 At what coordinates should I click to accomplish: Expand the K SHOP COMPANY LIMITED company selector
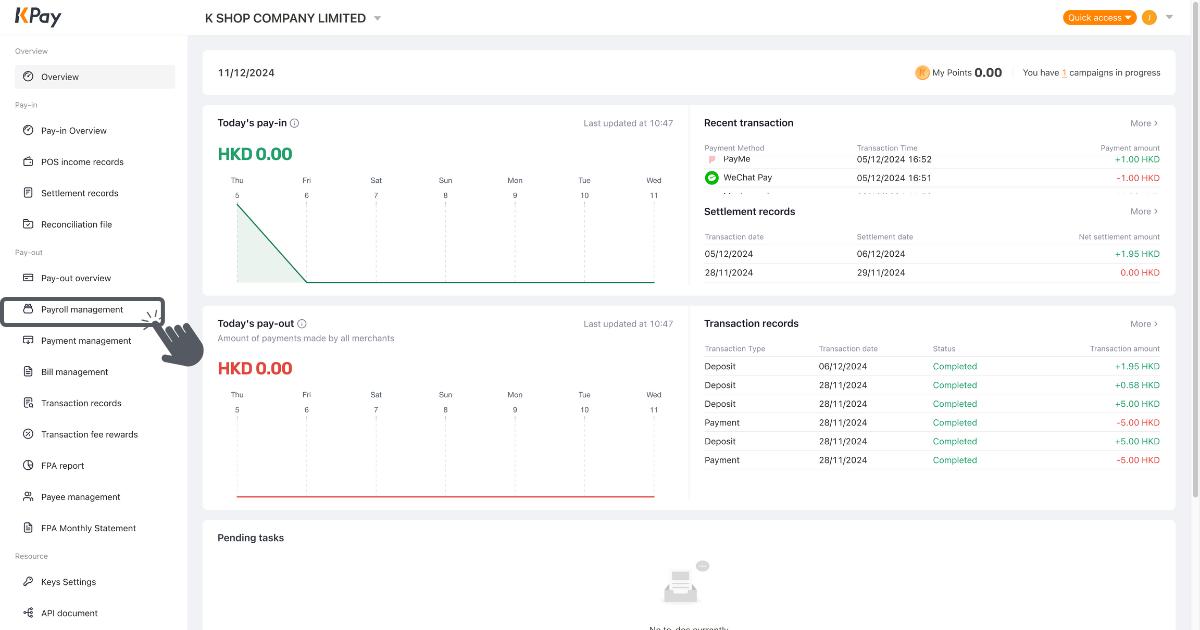[x=377, y=17]
